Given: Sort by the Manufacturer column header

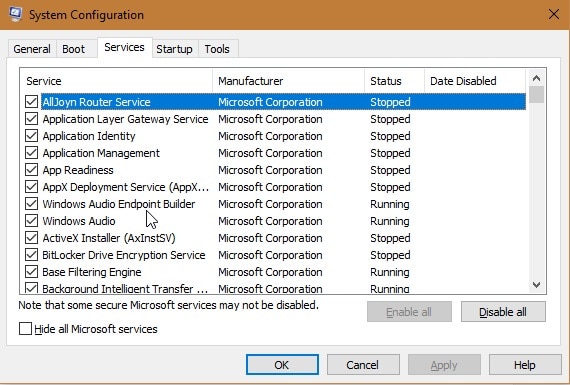Looking at the screenshot, I should [x=288, y=81].
